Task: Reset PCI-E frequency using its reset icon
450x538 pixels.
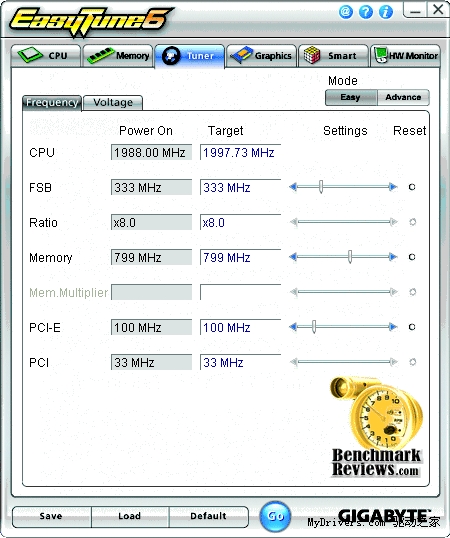Action: click(x=412, y=327)
